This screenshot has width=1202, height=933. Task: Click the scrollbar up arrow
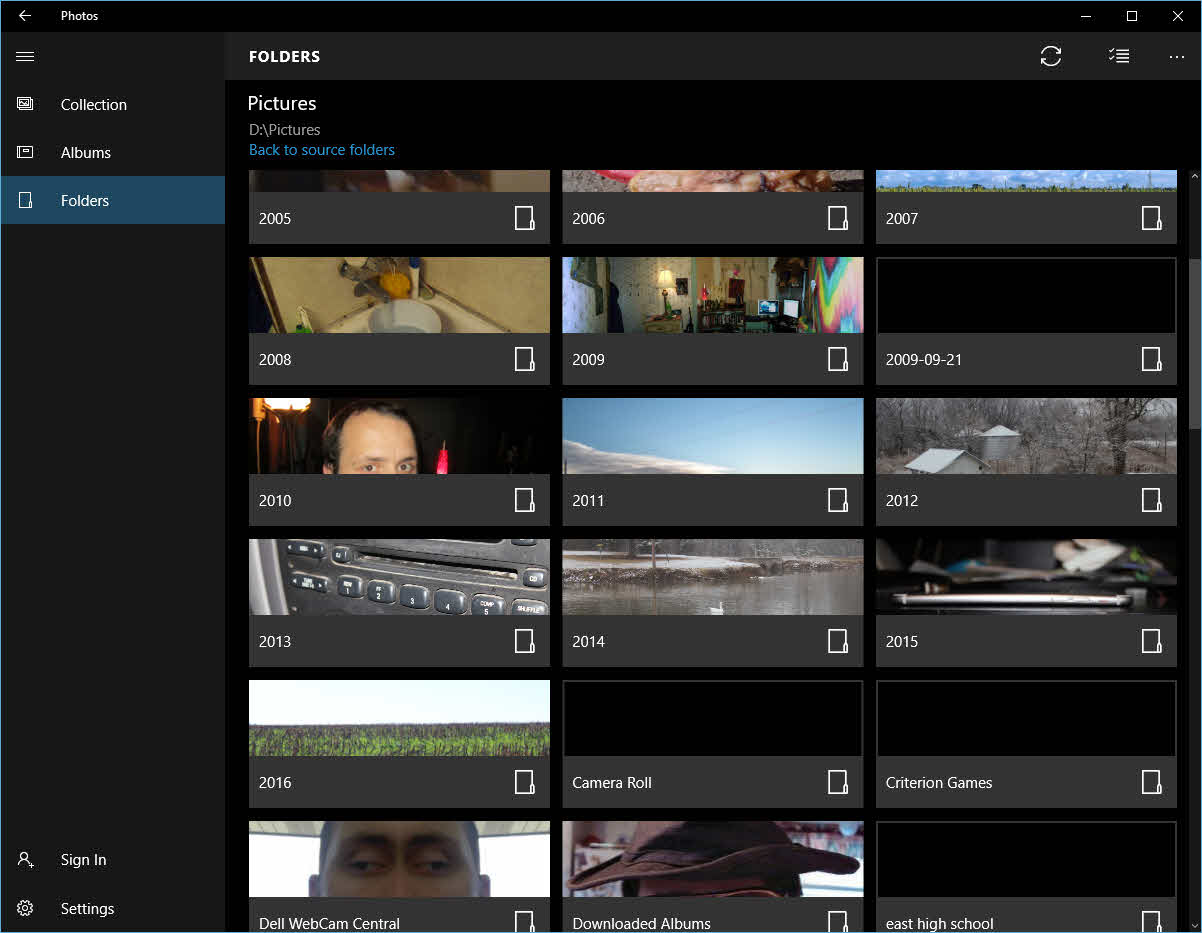1193,177
